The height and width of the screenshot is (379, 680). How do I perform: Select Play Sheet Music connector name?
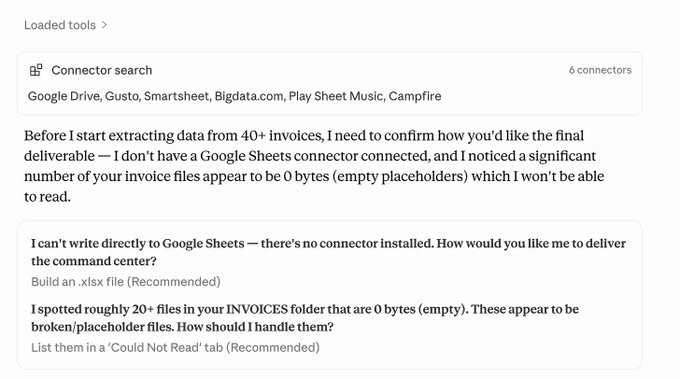point(337,96)
